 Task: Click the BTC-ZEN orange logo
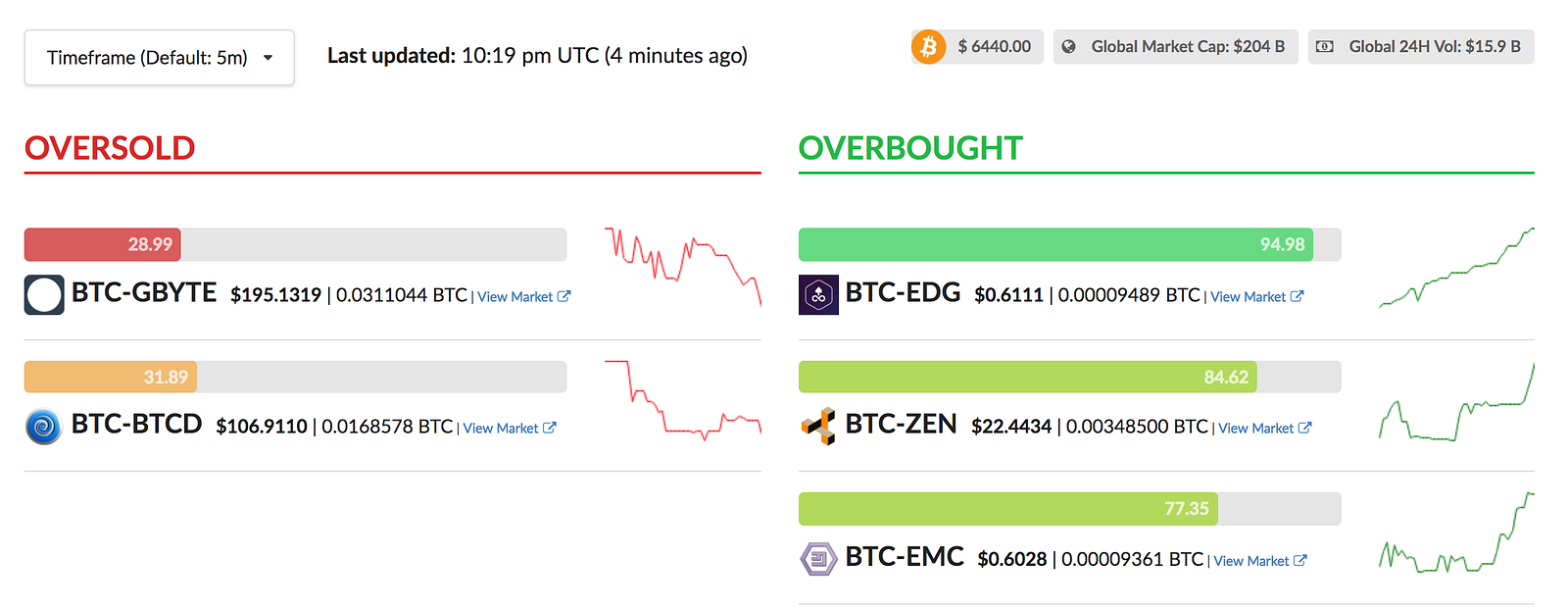pos(818,427)
